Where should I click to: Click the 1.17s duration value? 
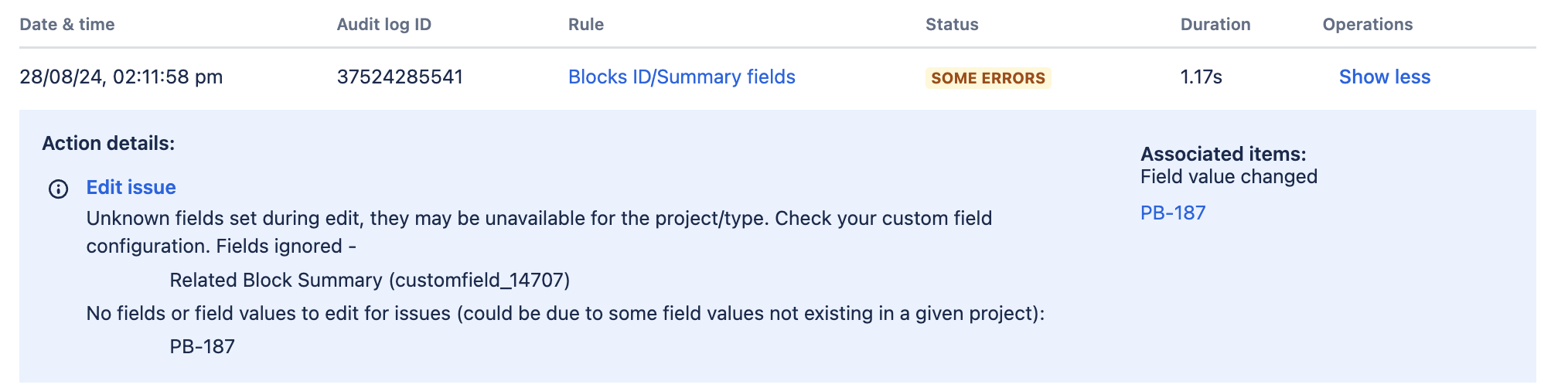[1201, 77]
